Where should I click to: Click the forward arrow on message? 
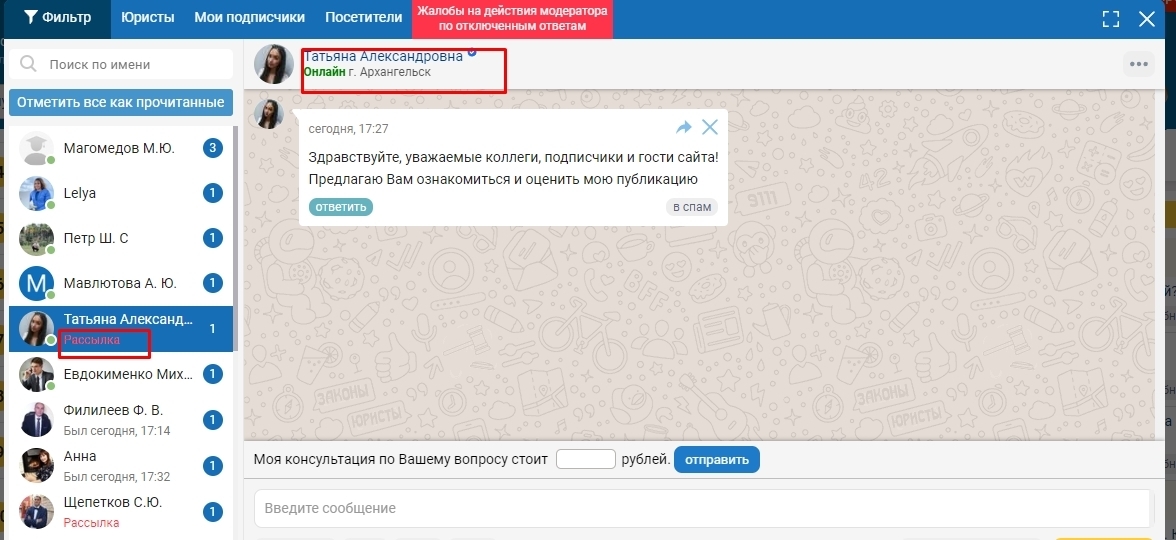point(683,128)
